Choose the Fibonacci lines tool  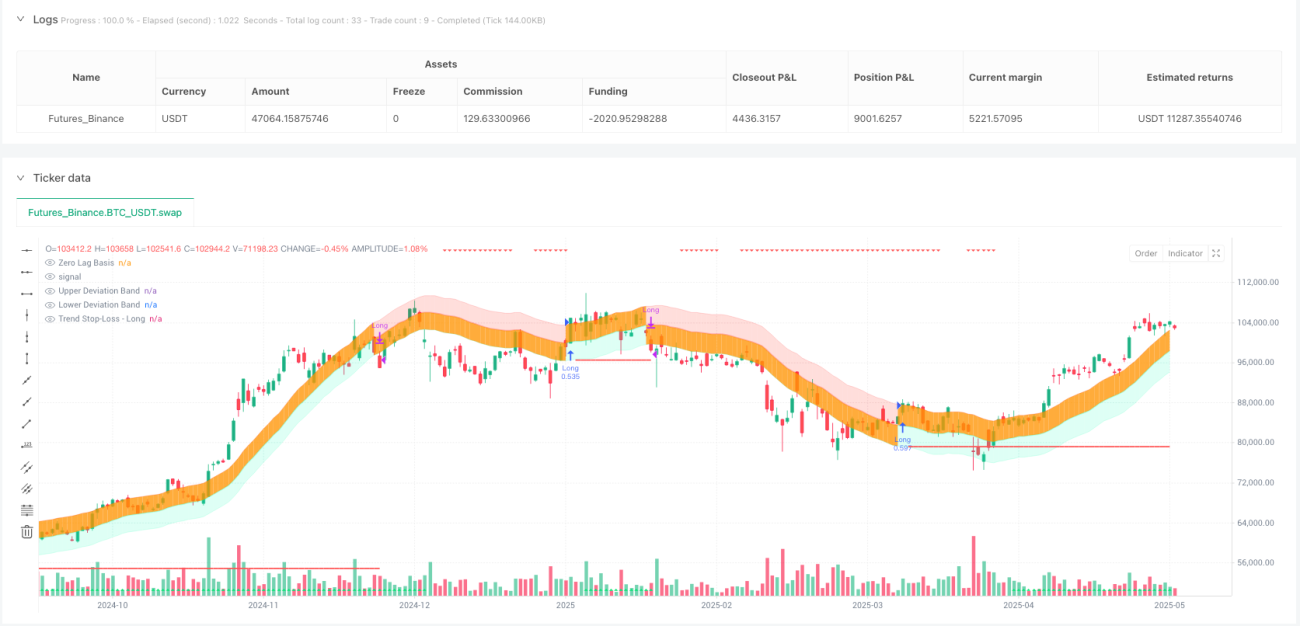[x=27, y=510]
